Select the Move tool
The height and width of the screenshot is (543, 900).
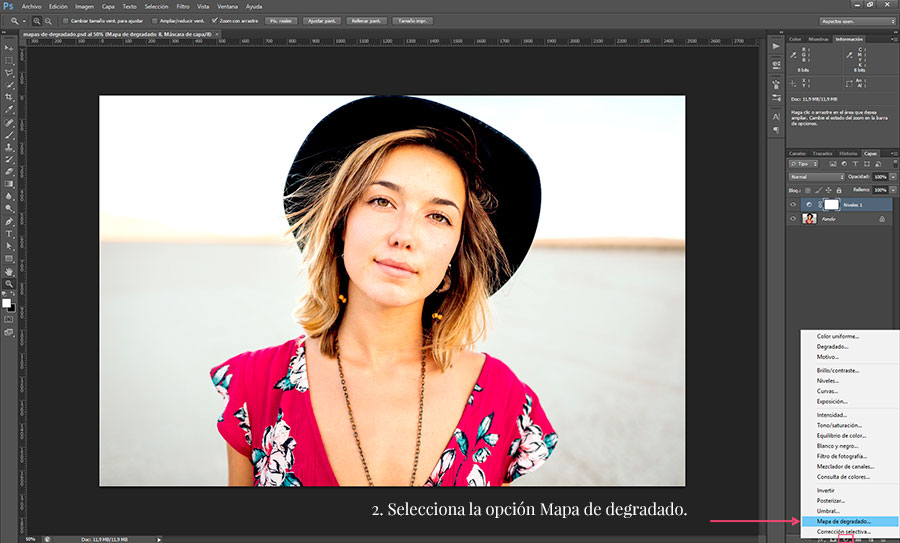click(9, 48)
